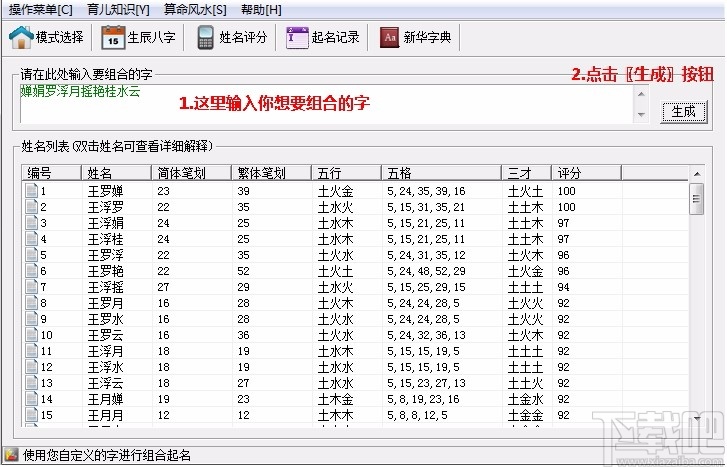Sort by the 姓名 column header

pos(116,173)
